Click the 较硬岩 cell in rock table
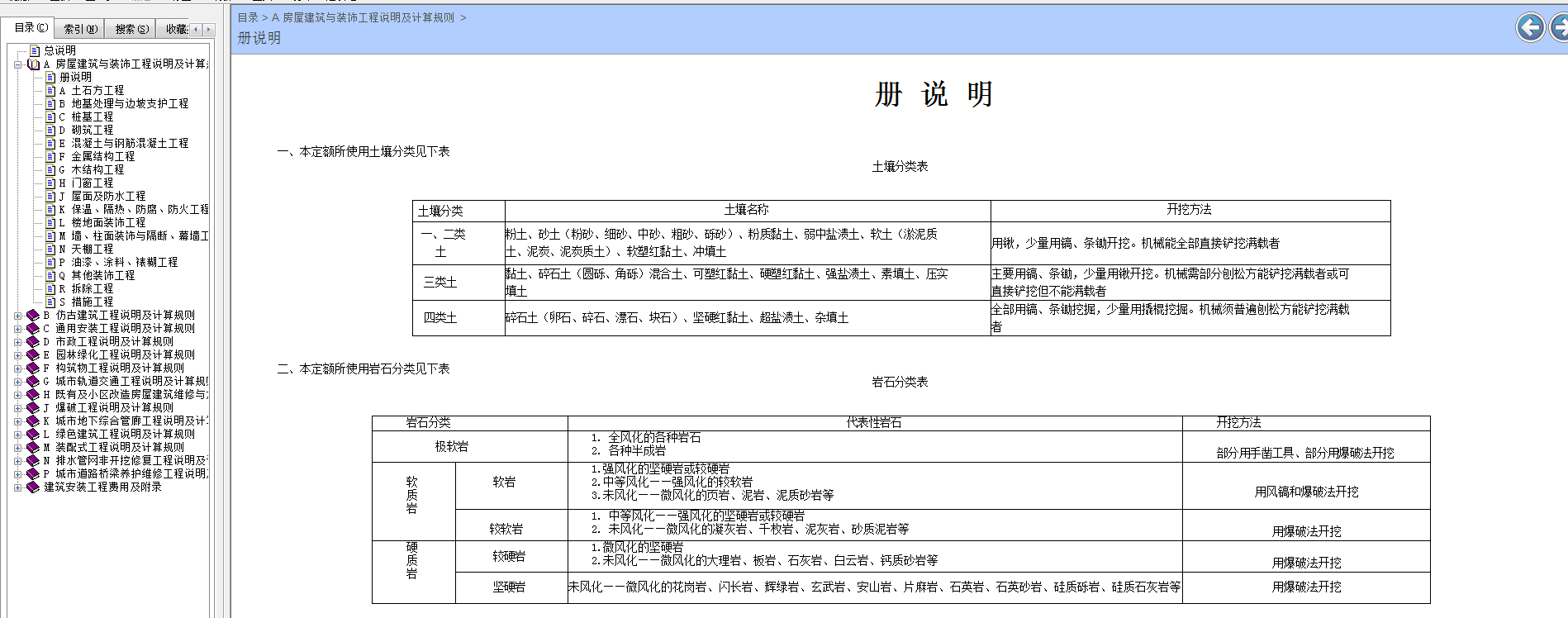This screenshot has height=618, width=1568. coord(511,556)
